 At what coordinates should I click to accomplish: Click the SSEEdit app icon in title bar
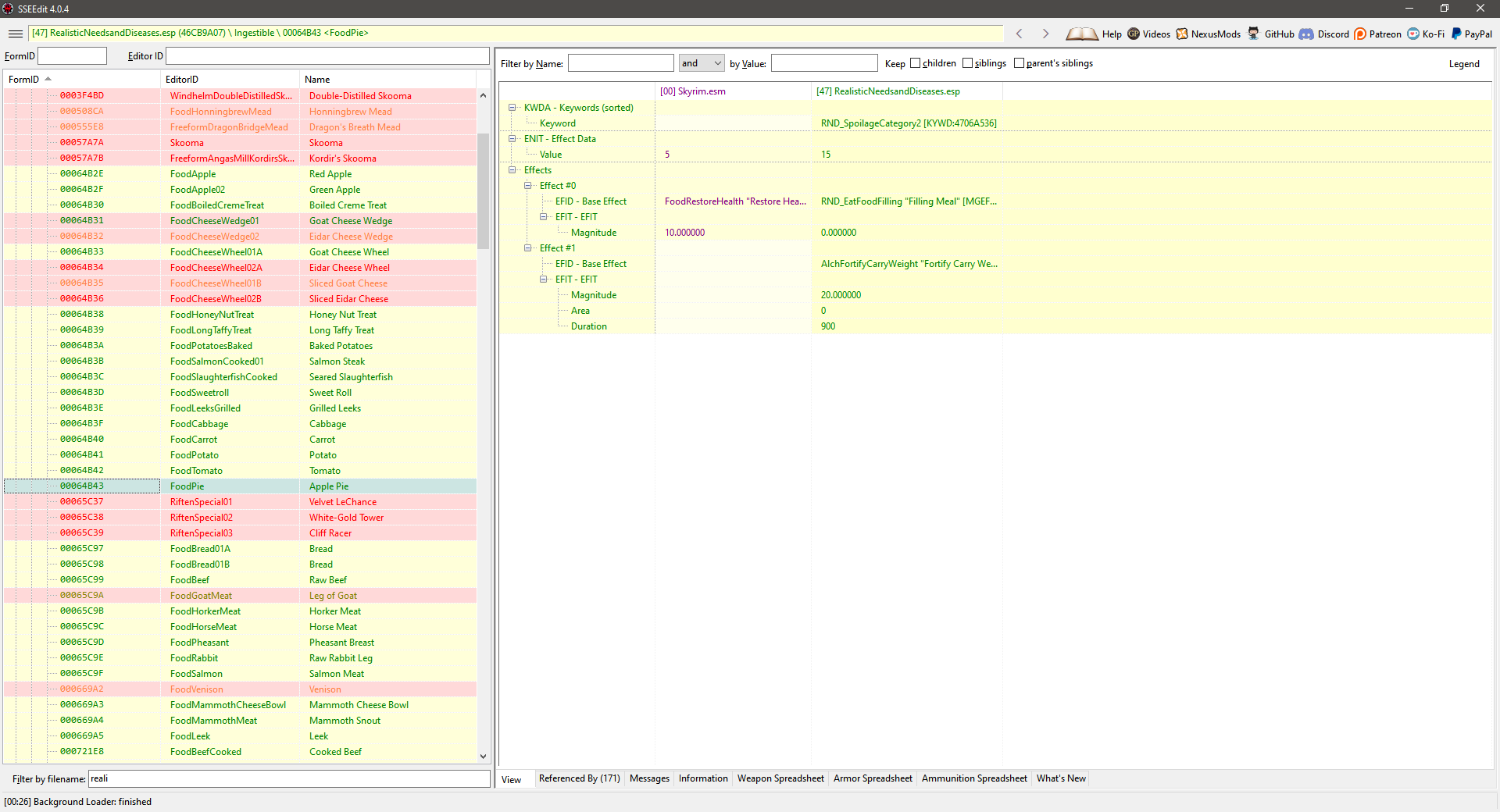click(8, 9)
